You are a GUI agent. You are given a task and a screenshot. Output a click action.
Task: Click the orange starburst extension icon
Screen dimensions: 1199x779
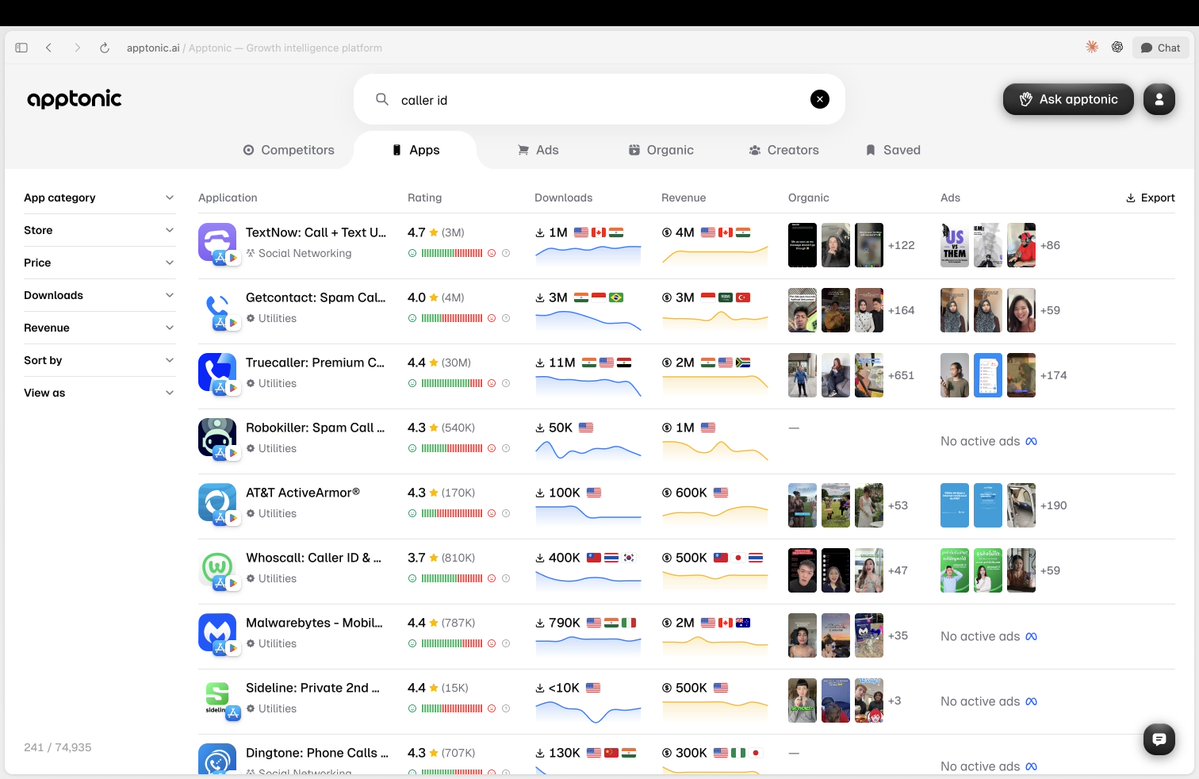[x=1092, y=47]
